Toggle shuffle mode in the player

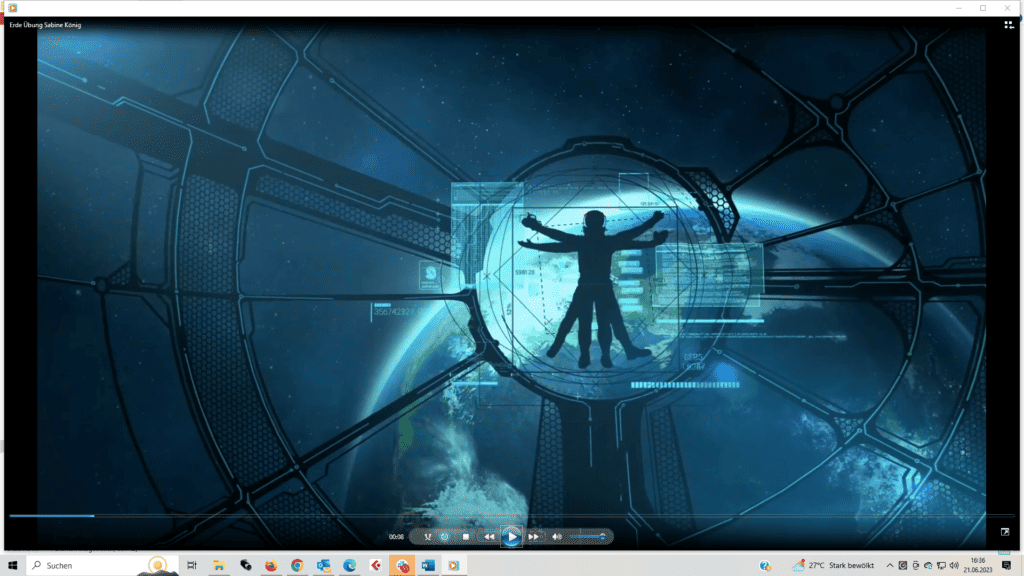click(427, 537)
